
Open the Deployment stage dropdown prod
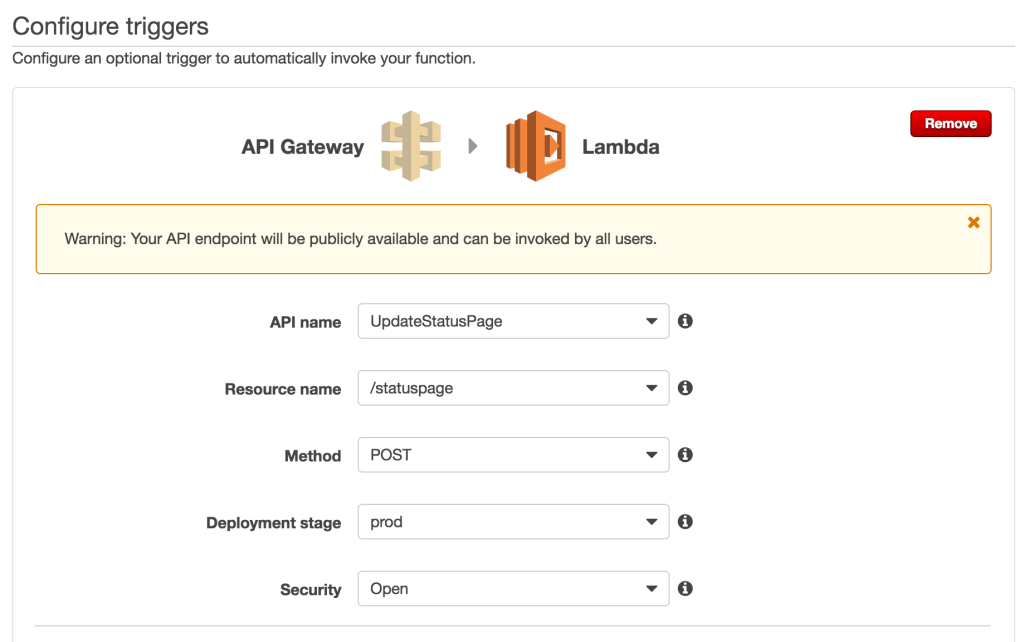(513, 522)
